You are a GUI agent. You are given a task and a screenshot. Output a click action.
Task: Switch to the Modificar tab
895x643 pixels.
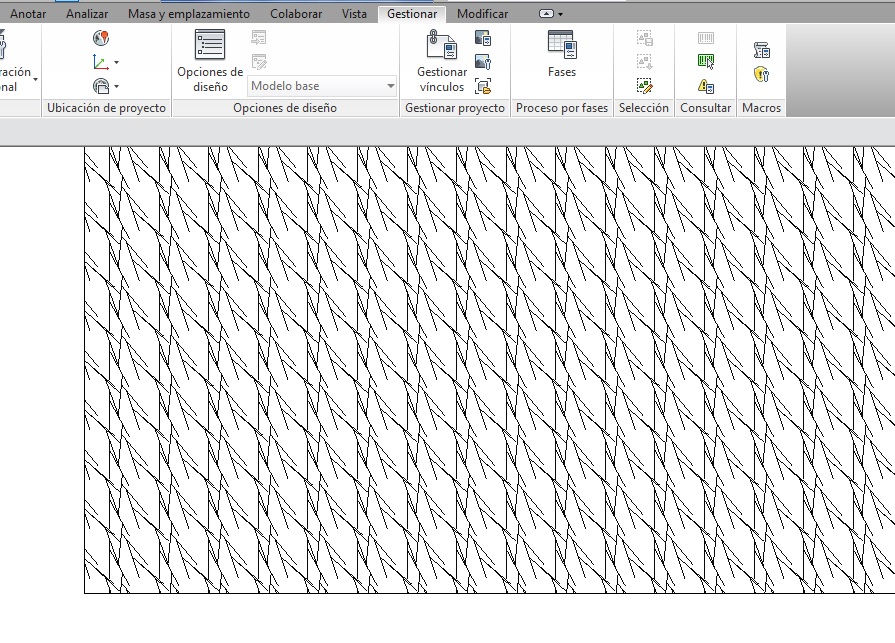482,14
